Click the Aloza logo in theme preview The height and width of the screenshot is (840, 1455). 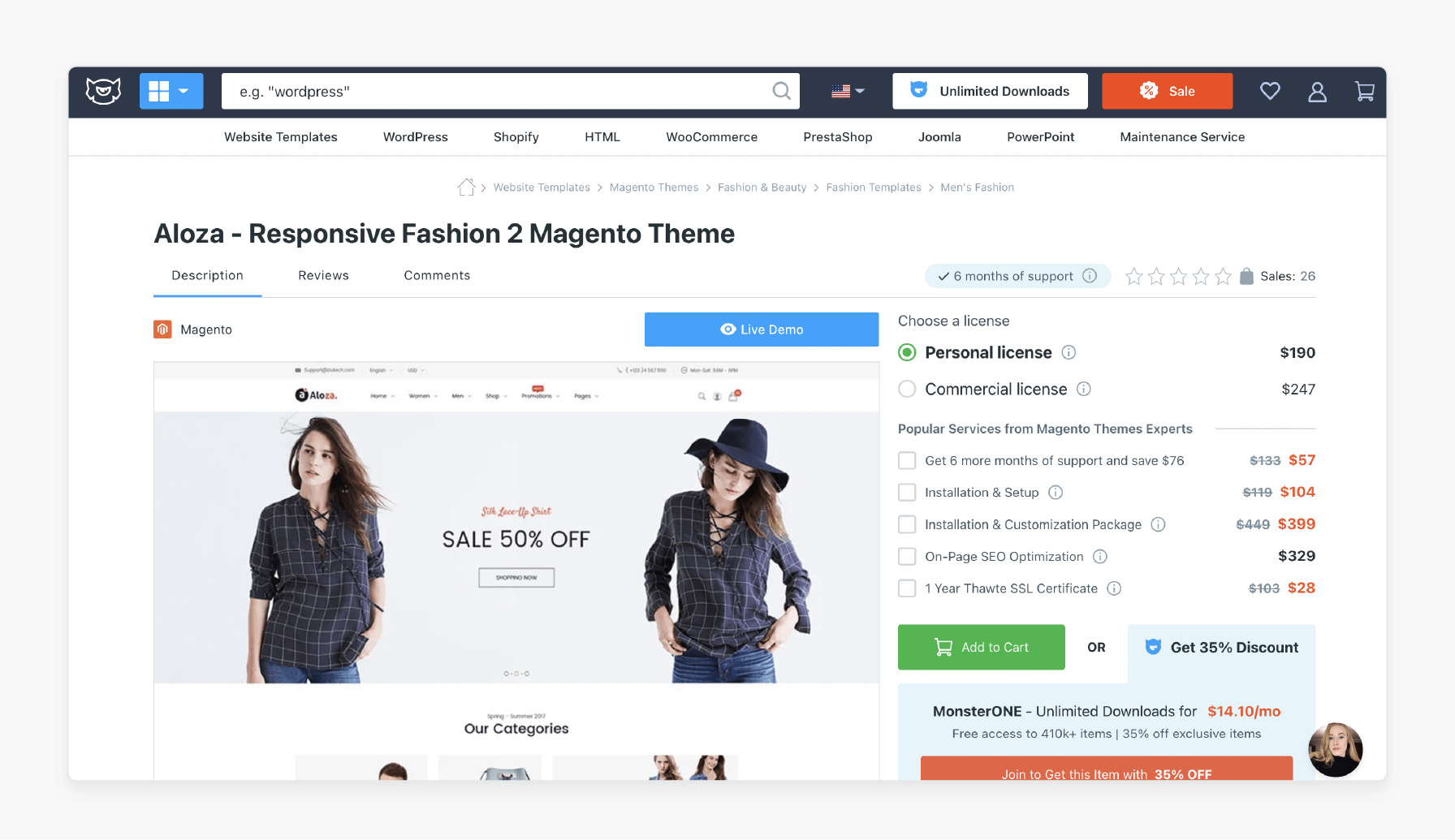tap(316, 395)
